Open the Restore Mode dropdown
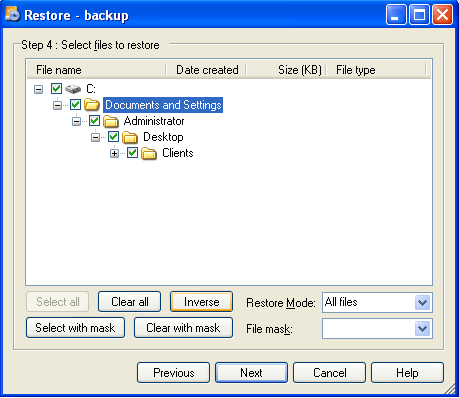 point(422,303)
